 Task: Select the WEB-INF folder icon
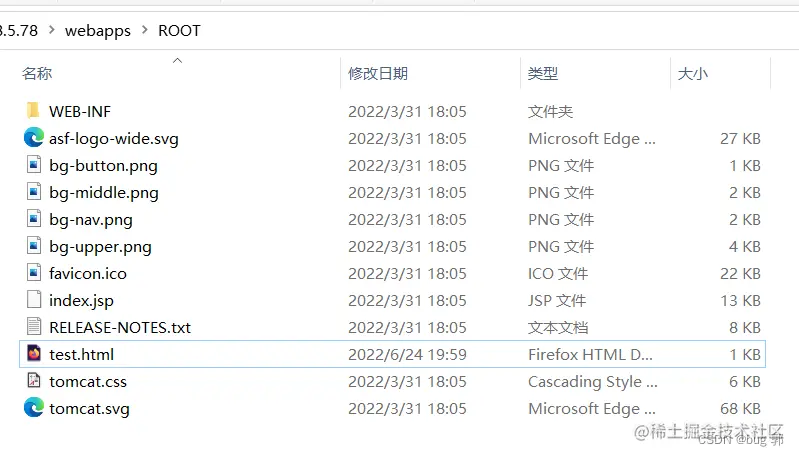click(x=33, y=111)
